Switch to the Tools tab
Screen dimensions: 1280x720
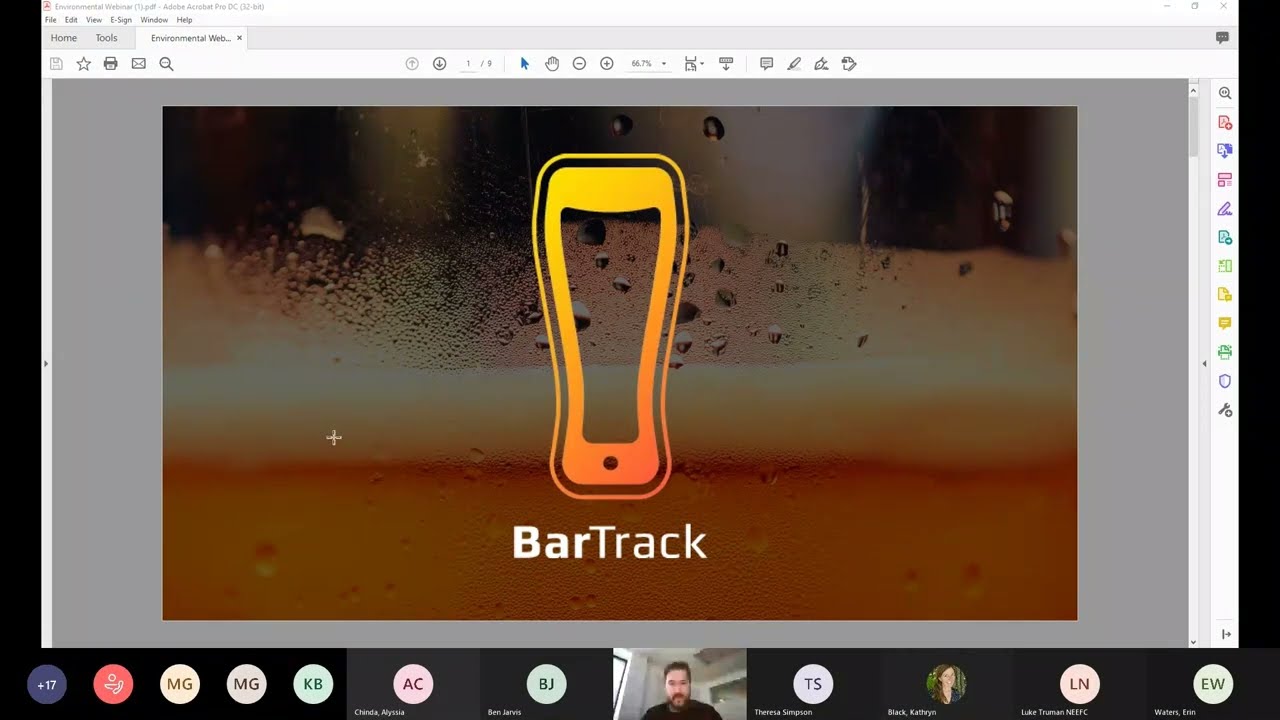[106, 38]
